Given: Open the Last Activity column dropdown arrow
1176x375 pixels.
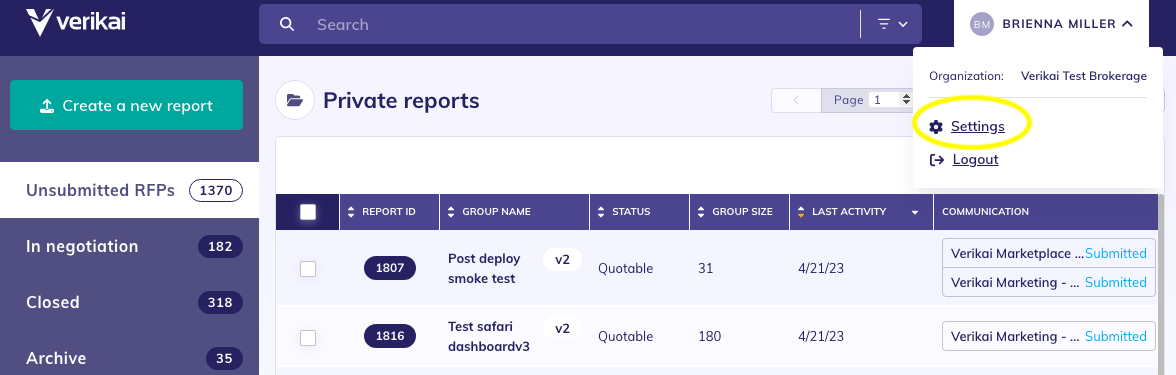Looking at the screenshot, I should [x=915, y=212].
